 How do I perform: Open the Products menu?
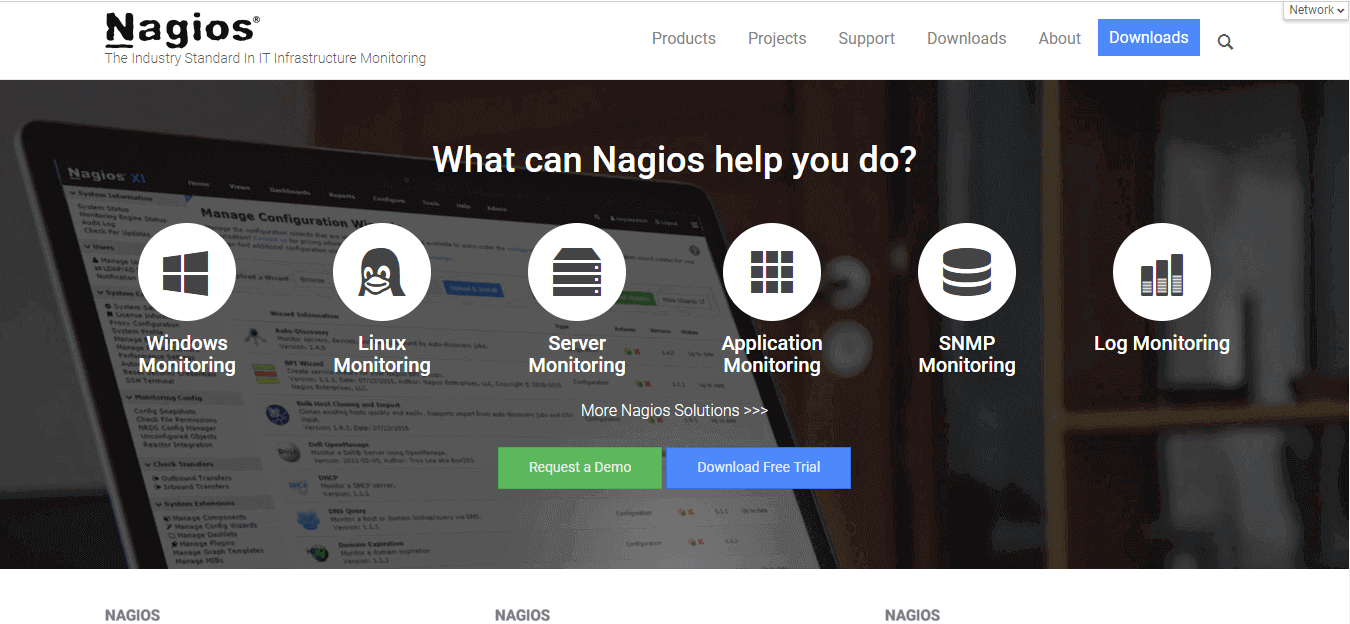pos(683,38)
